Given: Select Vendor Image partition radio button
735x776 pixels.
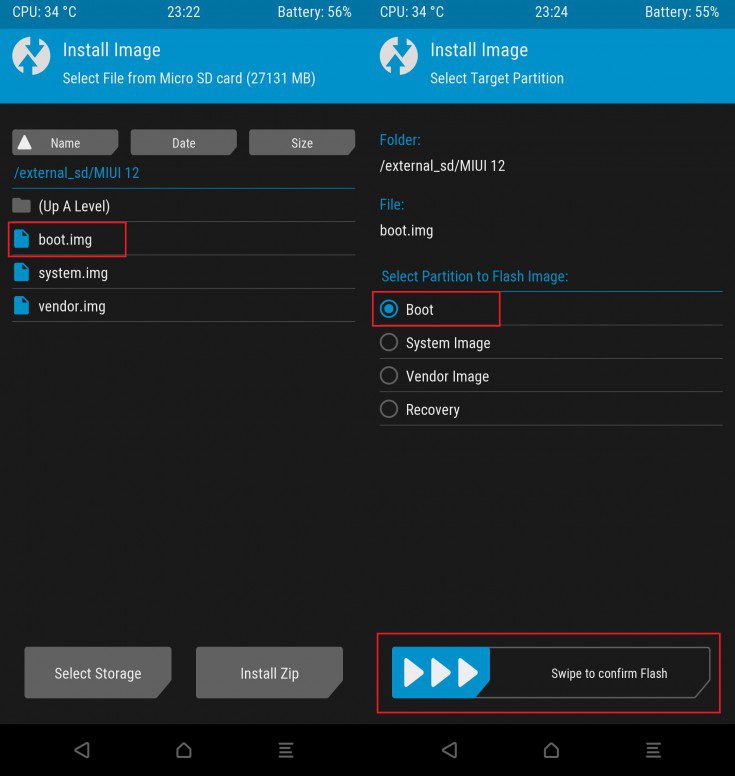Looking at the screenshot, I should (x=389, y=375).
